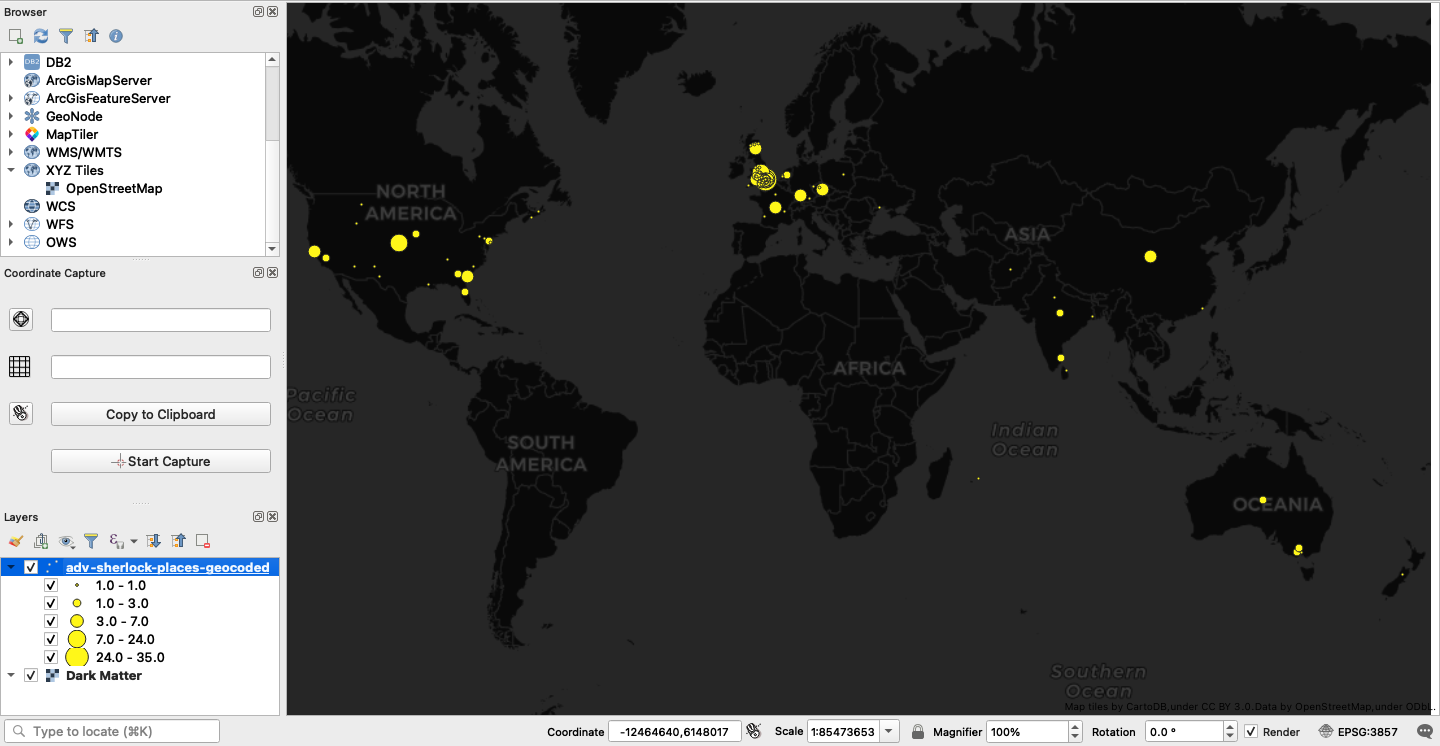Expand the ArcGisFeatureServer node
The image size is (1440, 746).
[x=11, y=98]
